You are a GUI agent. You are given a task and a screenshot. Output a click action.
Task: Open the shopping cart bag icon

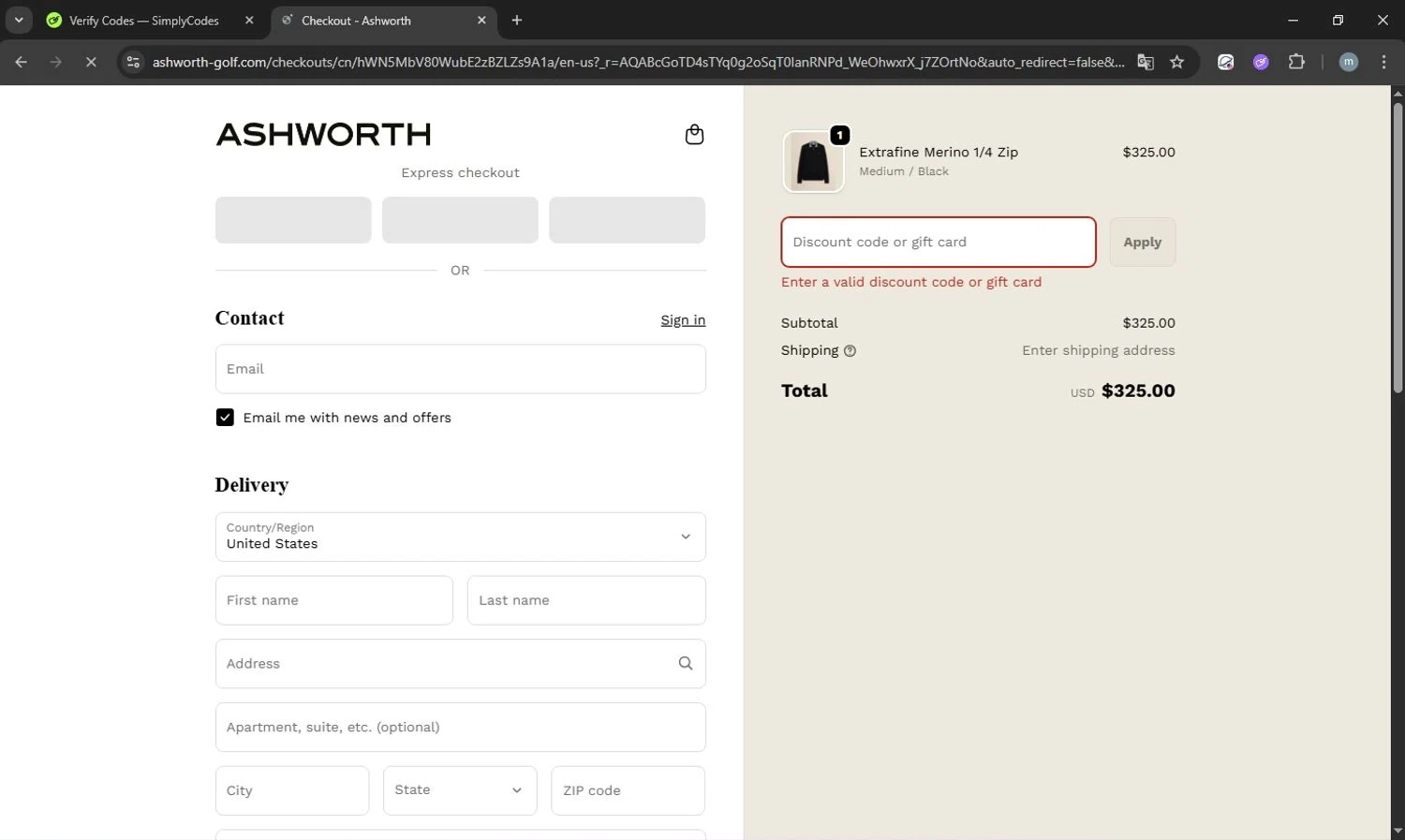pyautogui.click(x=694, y=135)
